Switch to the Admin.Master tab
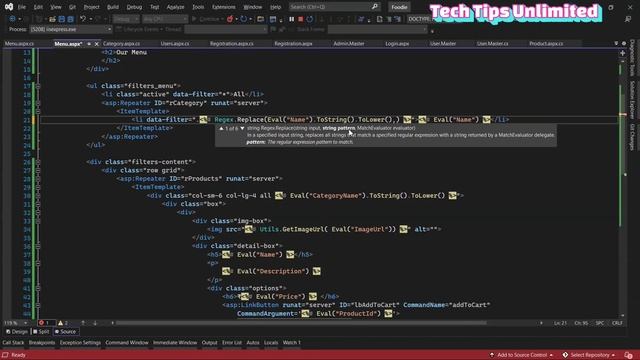The width and height of the screenshot is (640, 360). click(349, 43)
